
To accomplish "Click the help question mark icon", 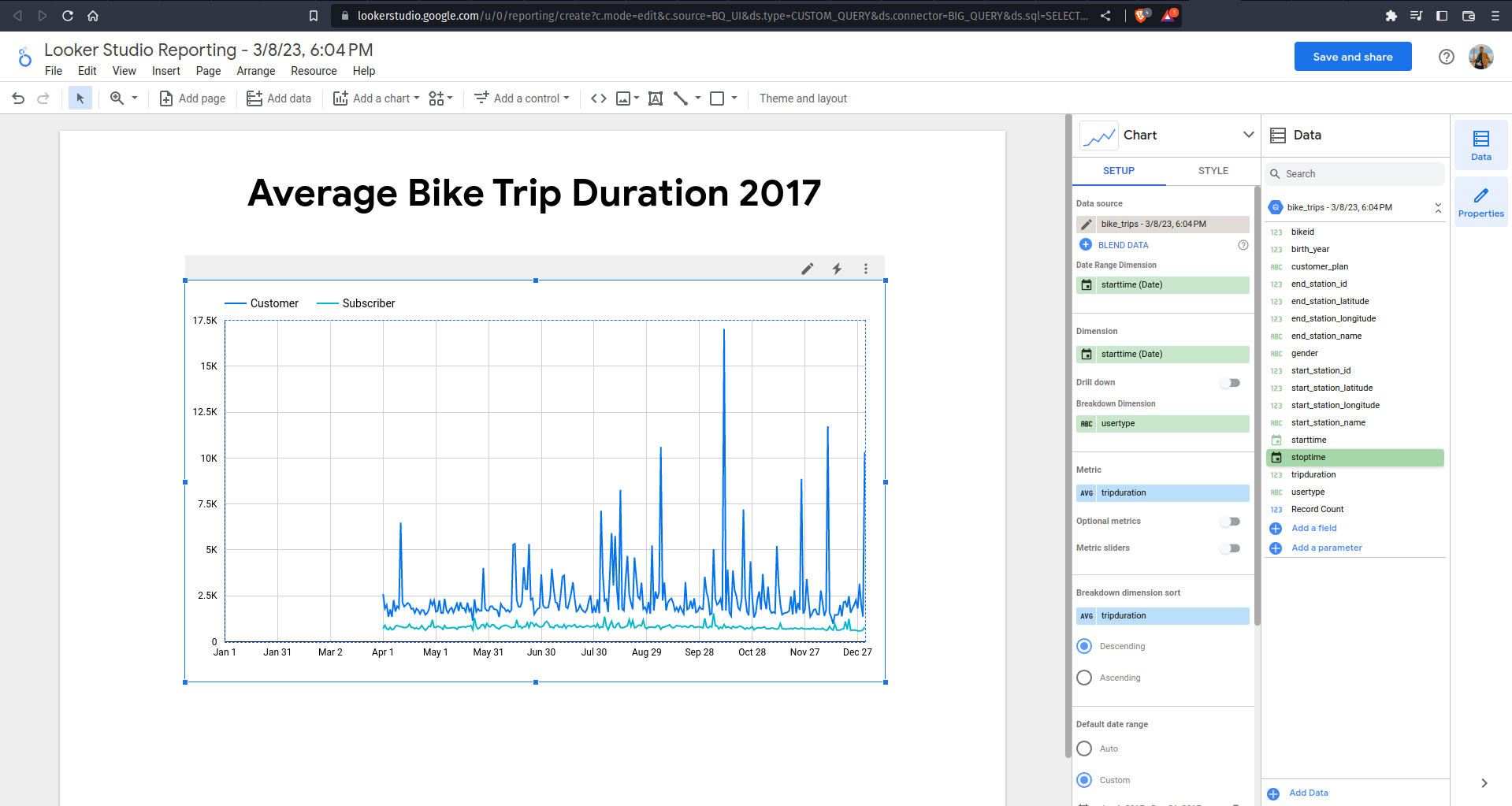I will coord(1446,57).
